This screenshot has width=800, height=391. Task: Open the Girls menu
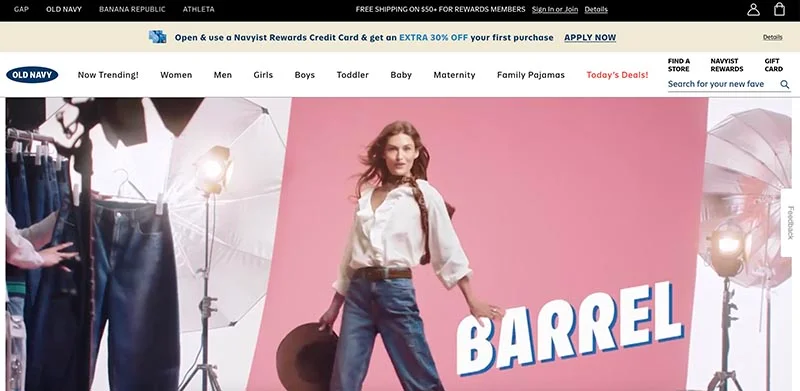(x=263, y=75)
